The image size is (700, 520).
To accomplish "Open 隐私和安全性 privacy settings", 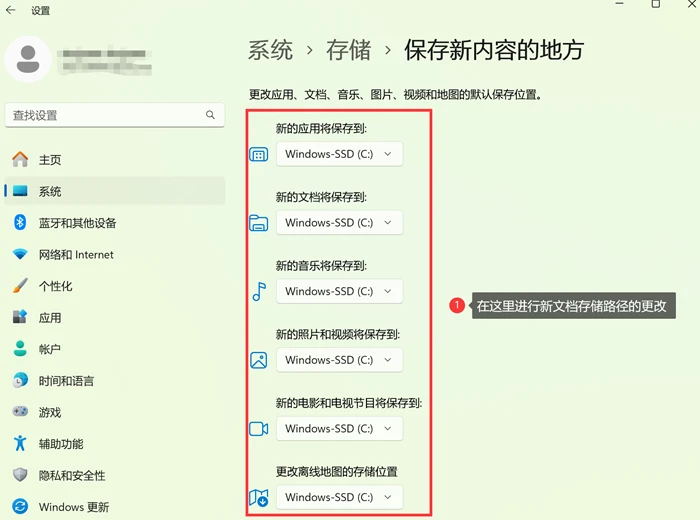I will [x=115, y=475].
